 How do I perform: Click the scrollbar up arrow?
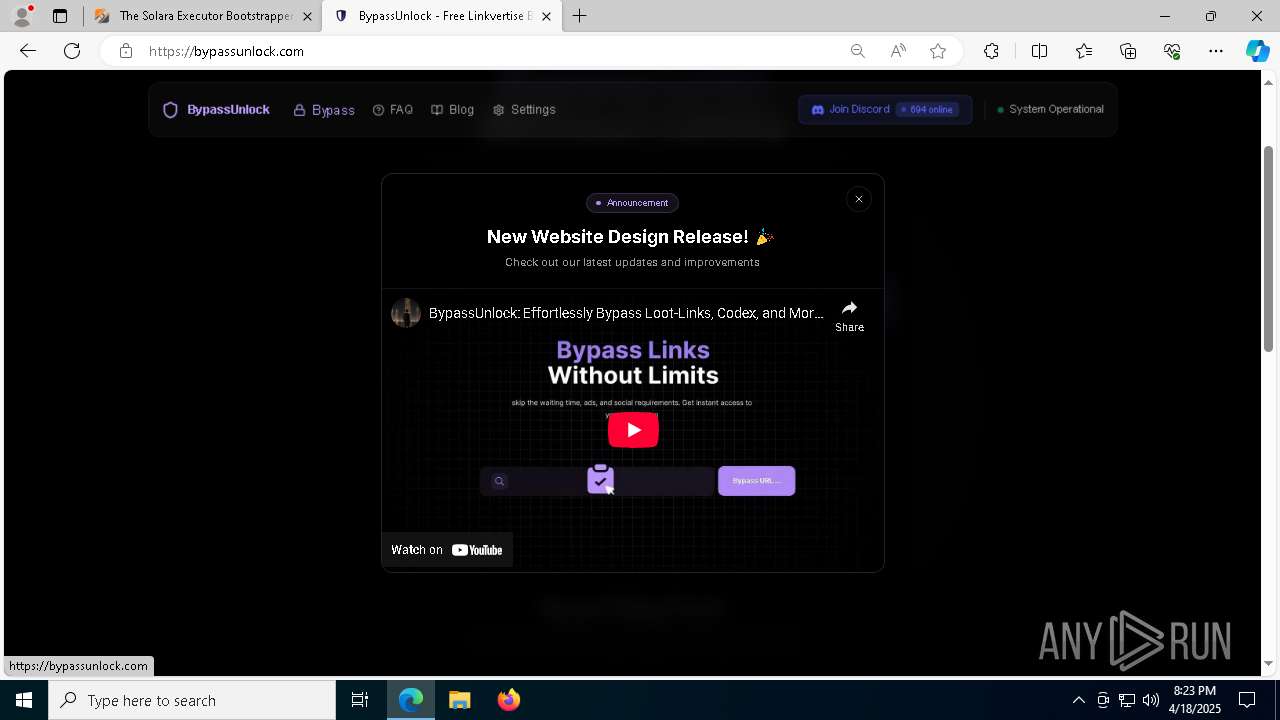pos(1268,81)
